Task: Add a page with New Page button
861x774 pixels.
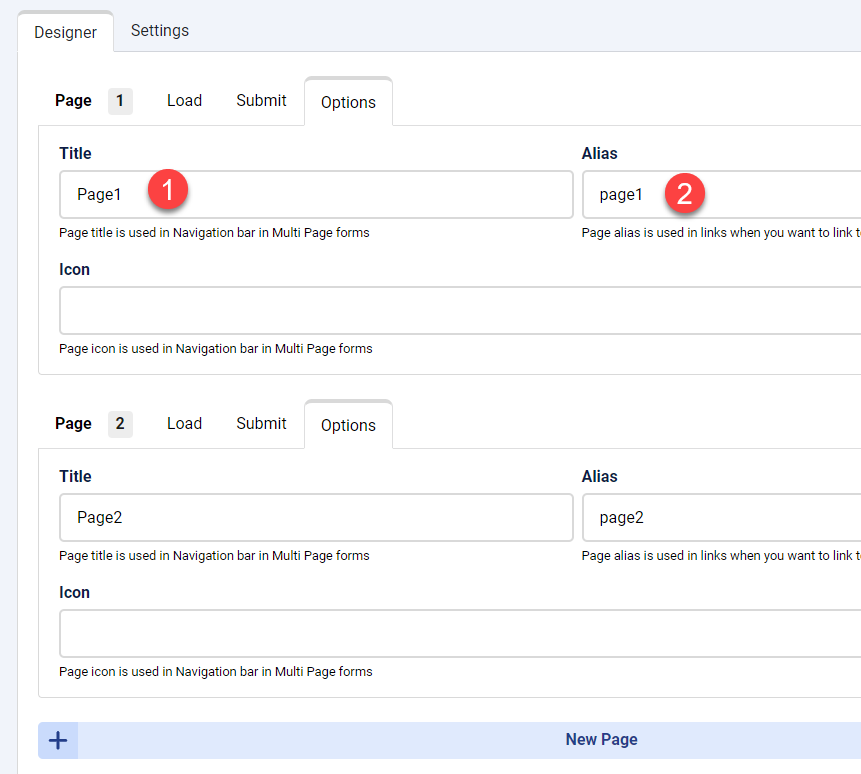Action: [x=601, y=740]
